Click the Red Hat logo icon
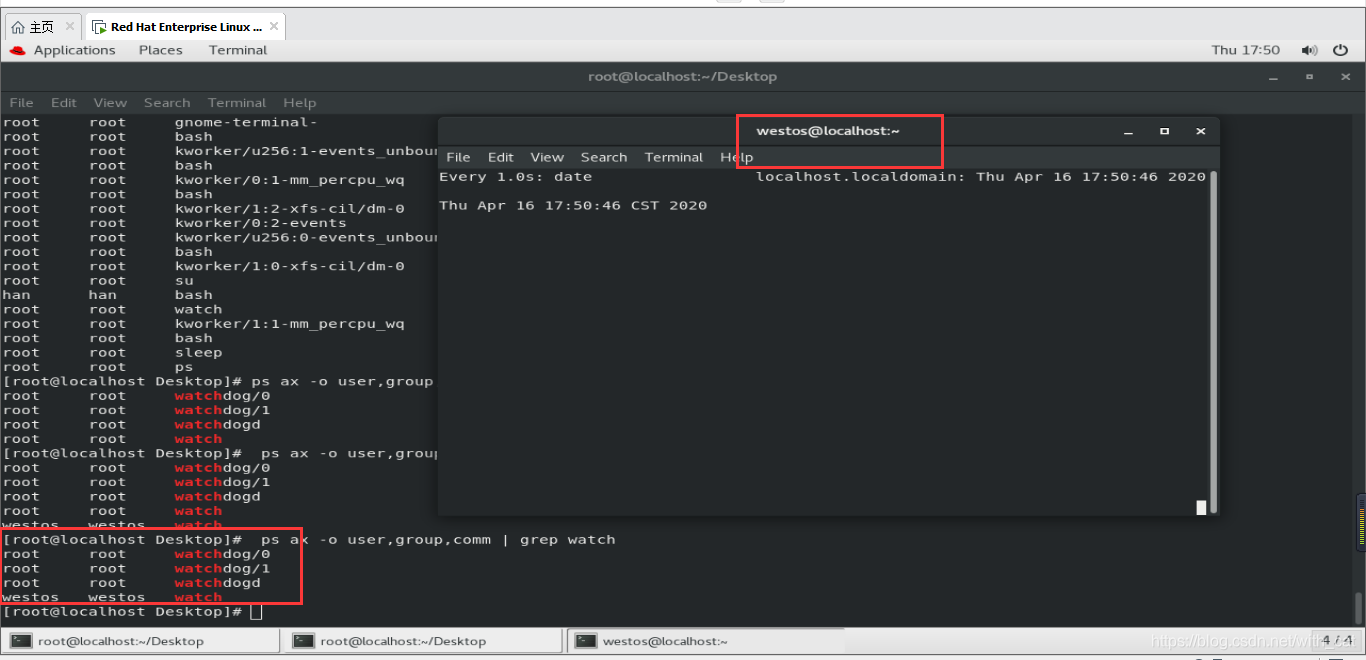This screenshot has width=1366, height=660. pos(17,50)
